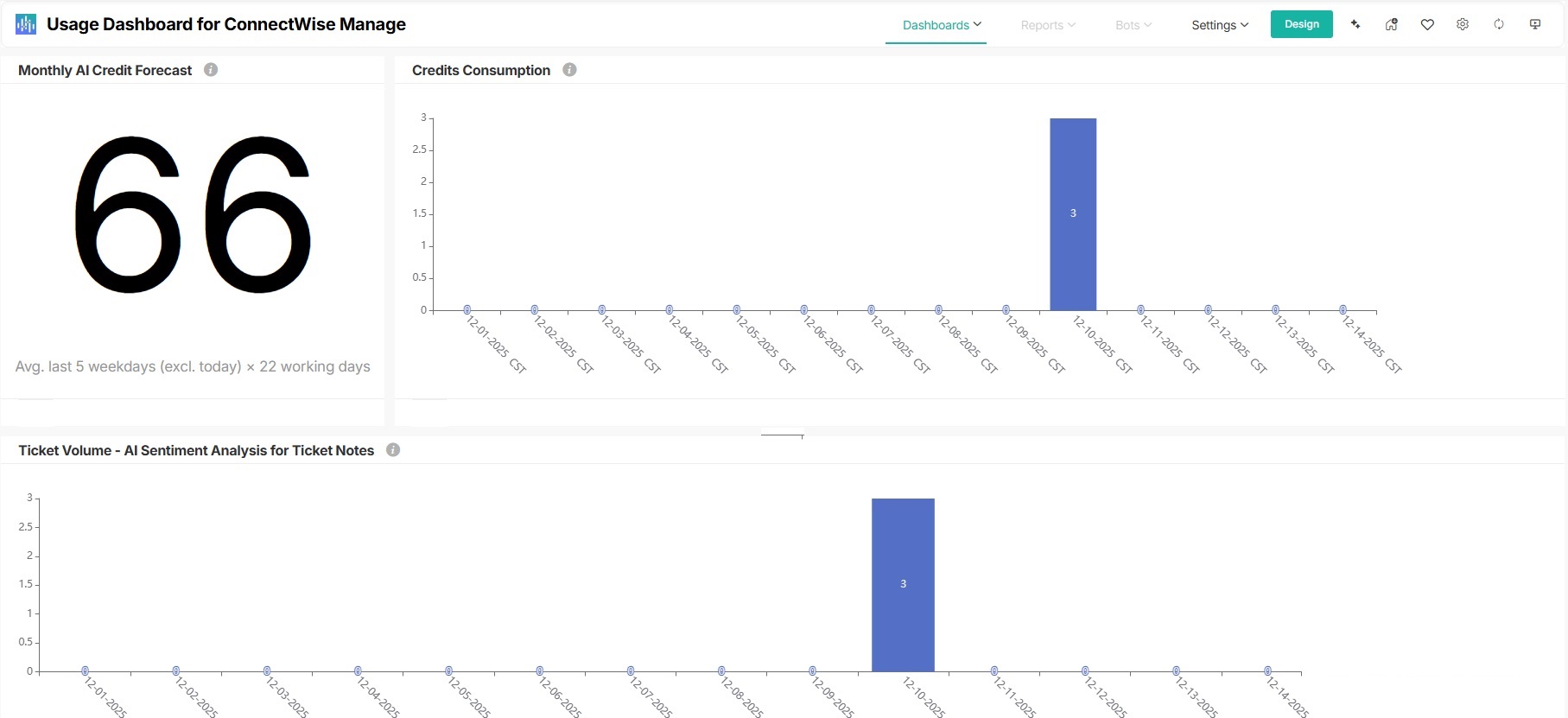Image resolution: width=1568 pixels, height=718 pixels.
Task: Open info icon beside Ticket Volume title
Action: click(x=393, y=450)
